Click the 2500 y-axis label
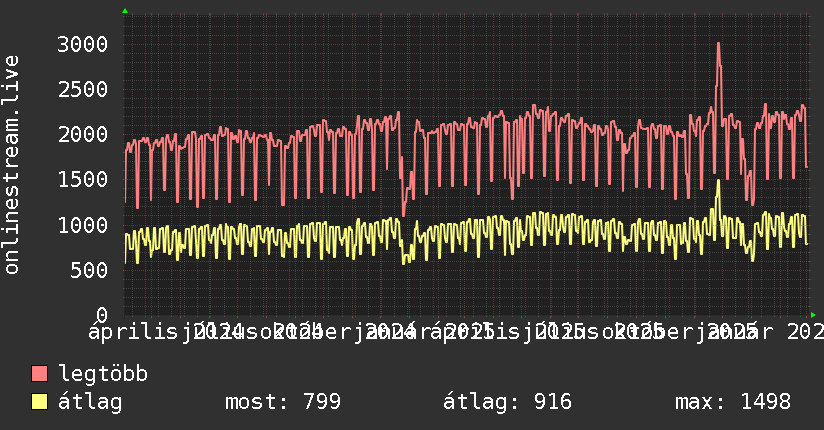This screenshot has height=430, width=824. (83, 89)
